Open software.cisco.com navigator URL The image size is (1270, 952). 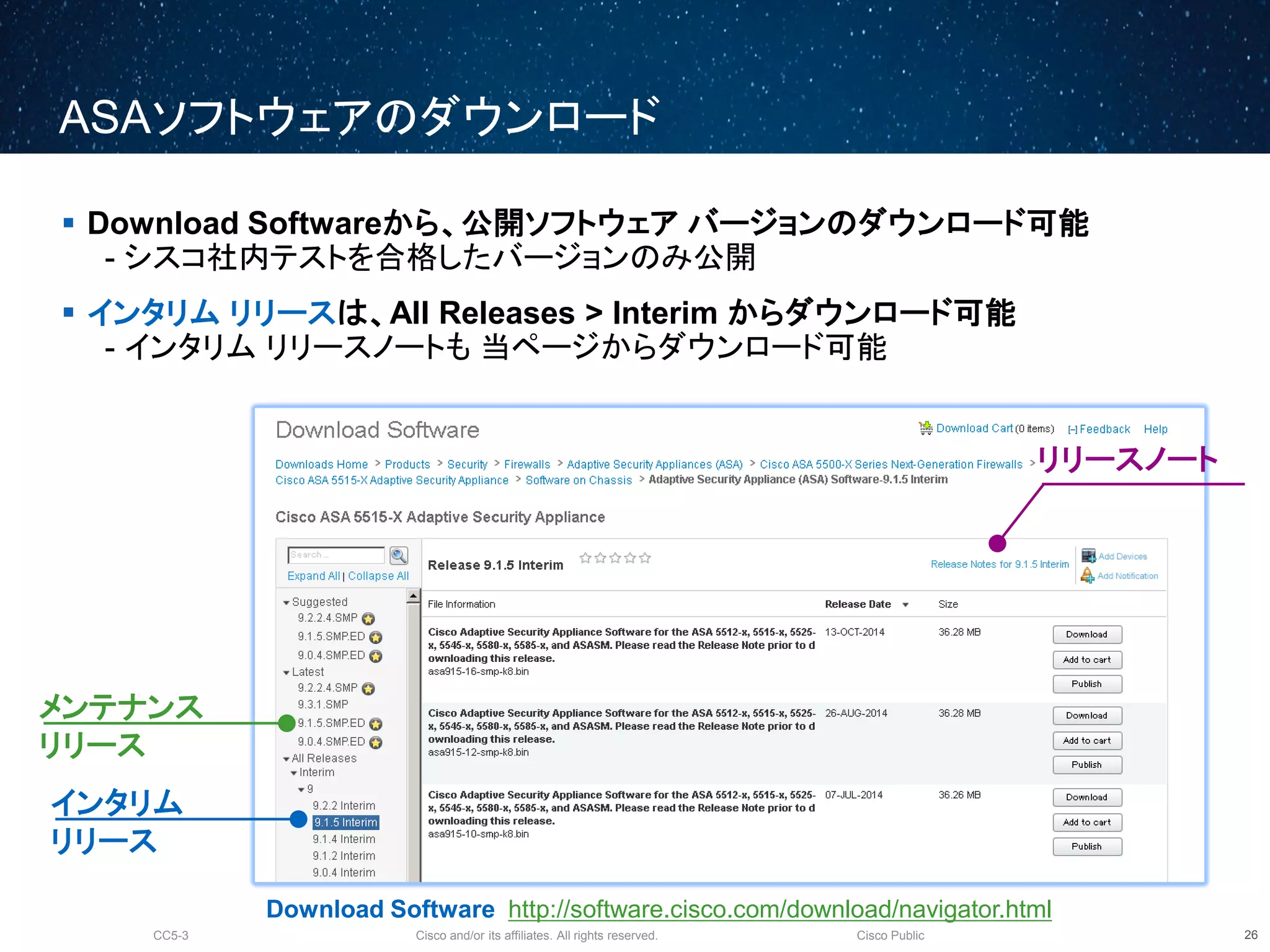(x=779, y=909)
